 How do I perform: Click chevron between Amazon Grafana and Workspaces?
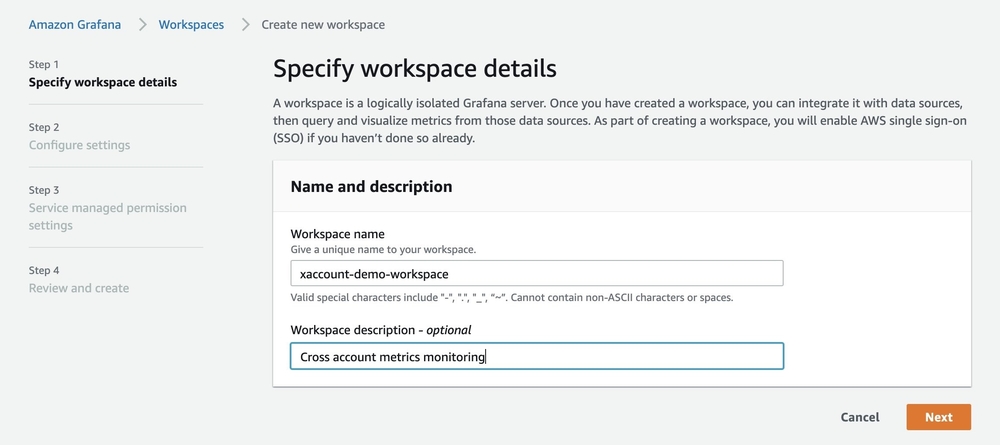tap(142, 25)
